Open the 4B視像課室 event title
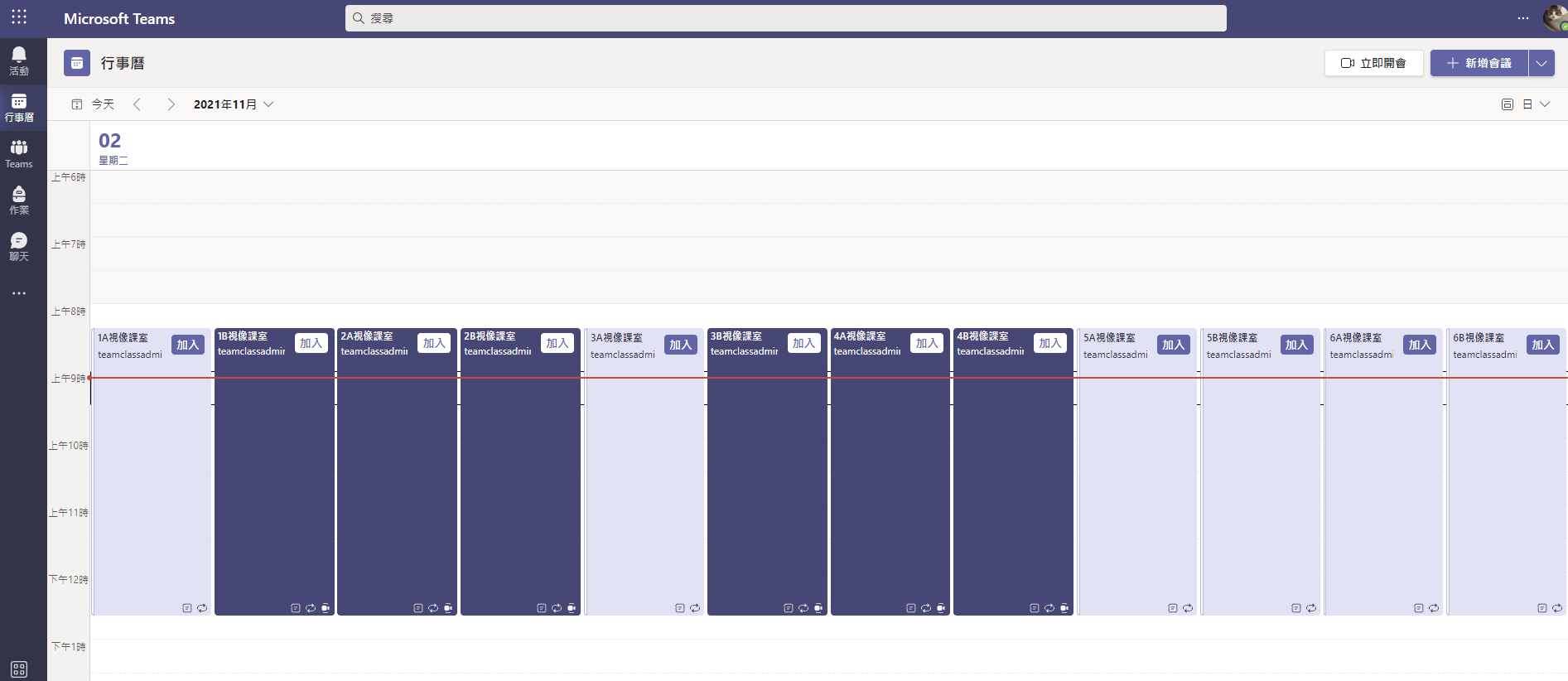Image resolution: width=1568 pixels, height=681 pixels. (x=982, y=336)
